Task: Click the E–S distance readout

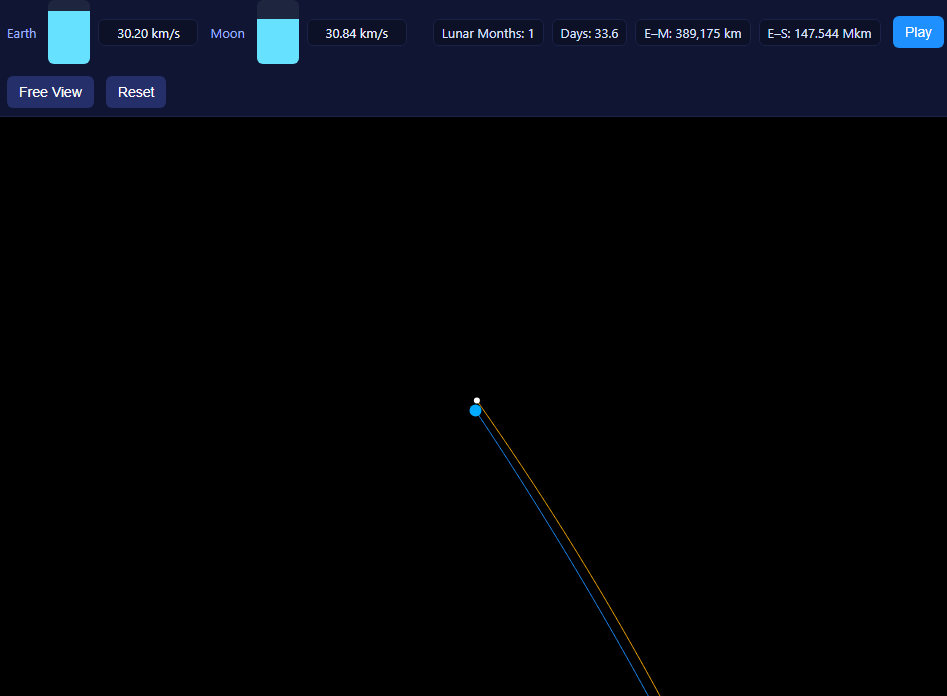Action: (819, 32)
